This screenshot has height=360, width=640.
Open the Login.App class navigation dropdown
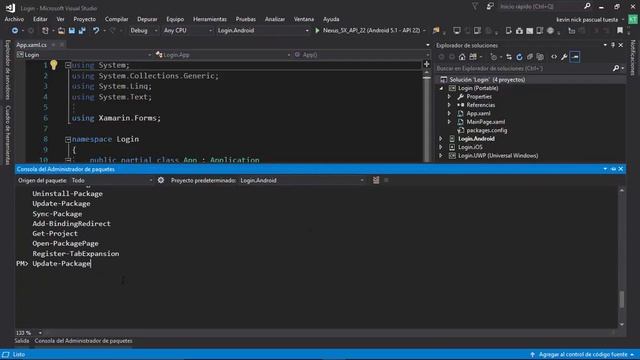pyautogui.click(x=223, y=55)
